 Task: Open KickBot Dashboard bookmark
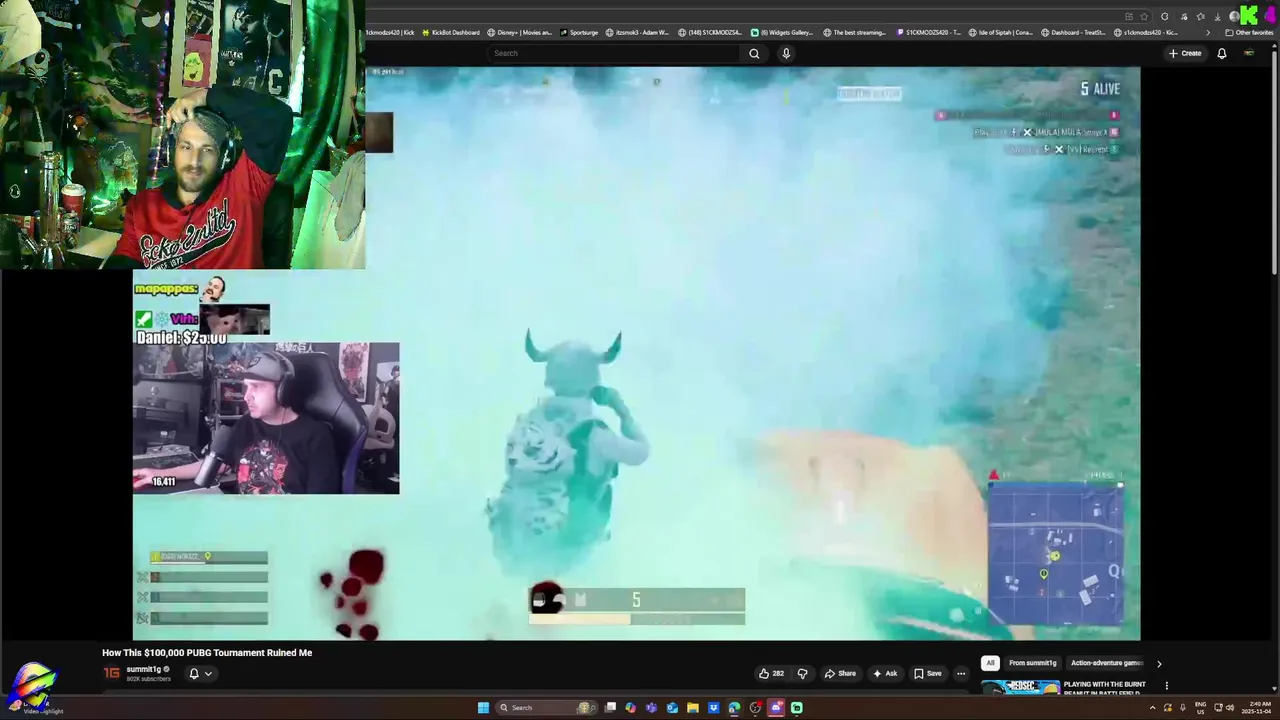coord(451,32)
